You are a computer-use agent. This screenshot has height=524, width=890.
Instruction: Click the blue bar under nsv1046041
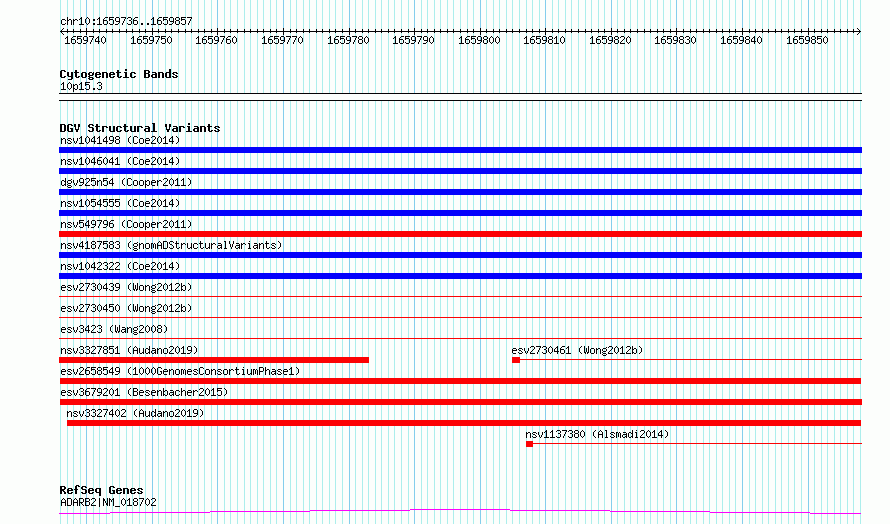click(x=460, y=171)
